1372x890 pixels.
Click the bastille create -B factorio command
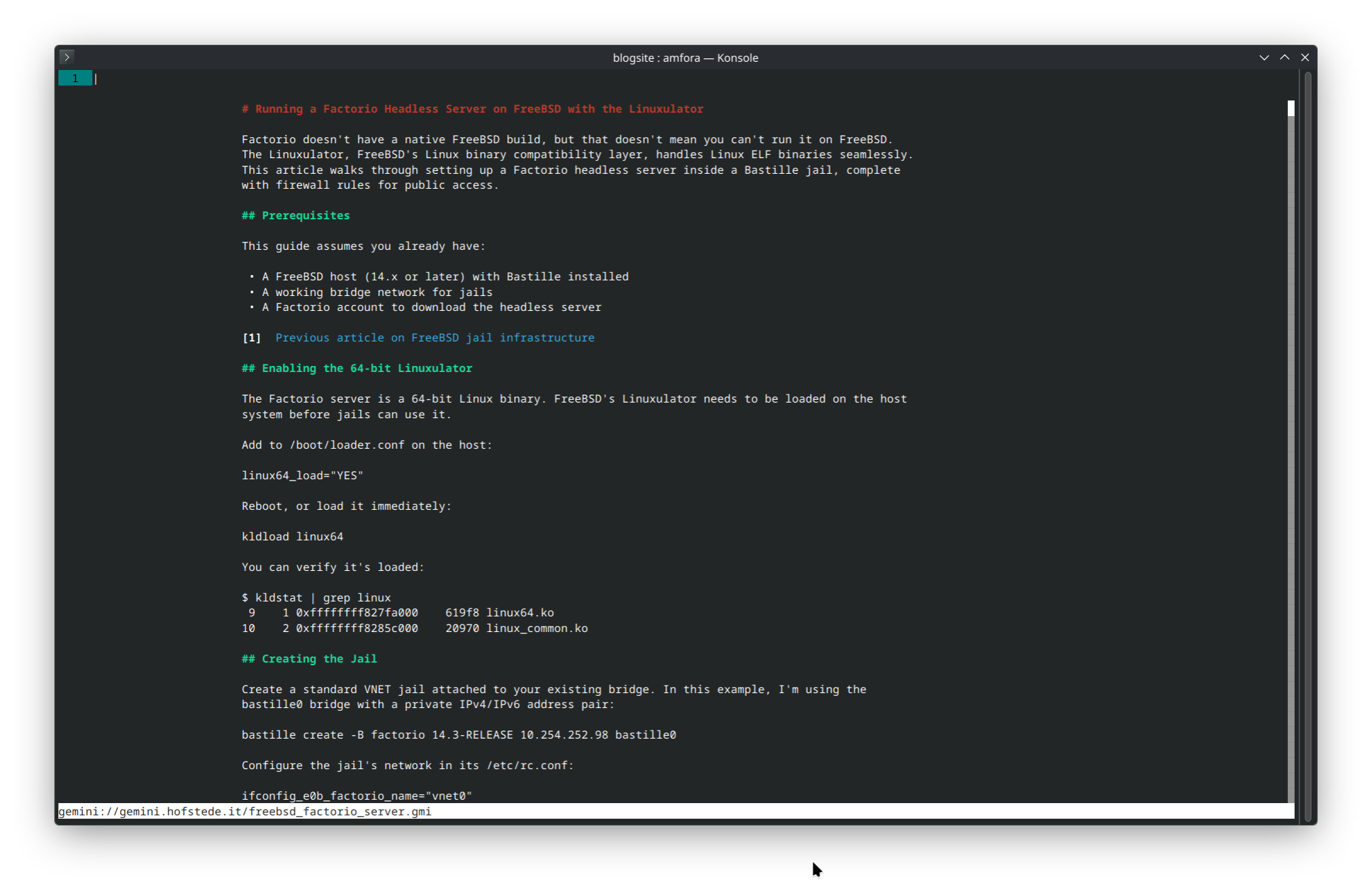tap(459, 735)
